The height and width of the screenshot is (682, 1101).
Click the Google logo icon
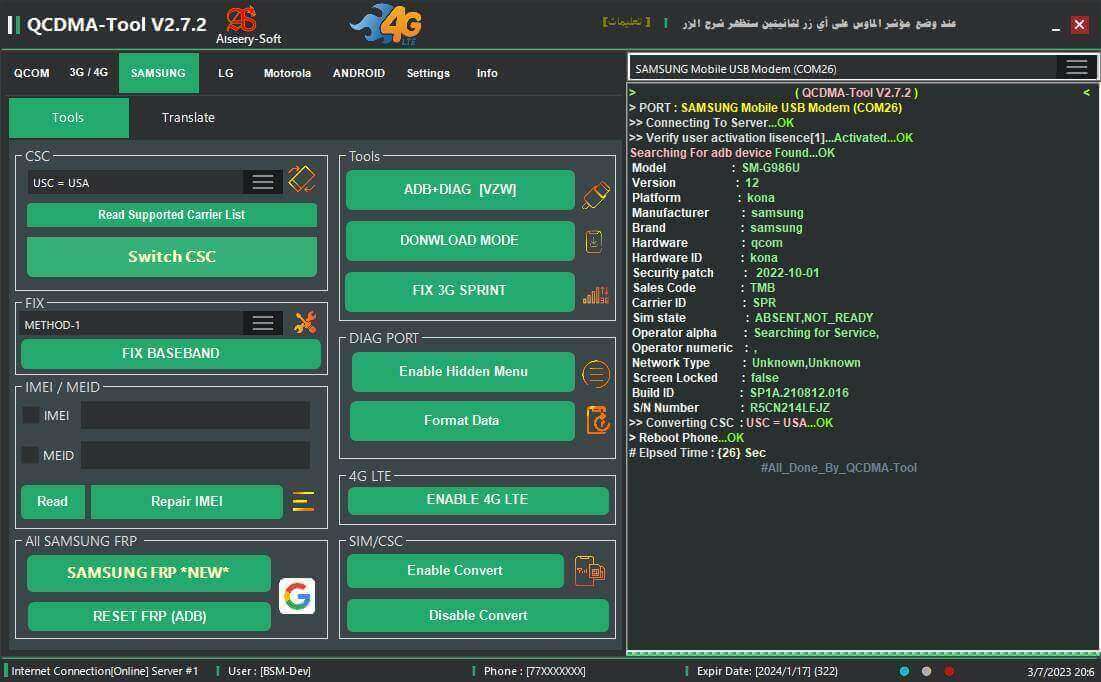pyautogui.click(x=297, y=596)
